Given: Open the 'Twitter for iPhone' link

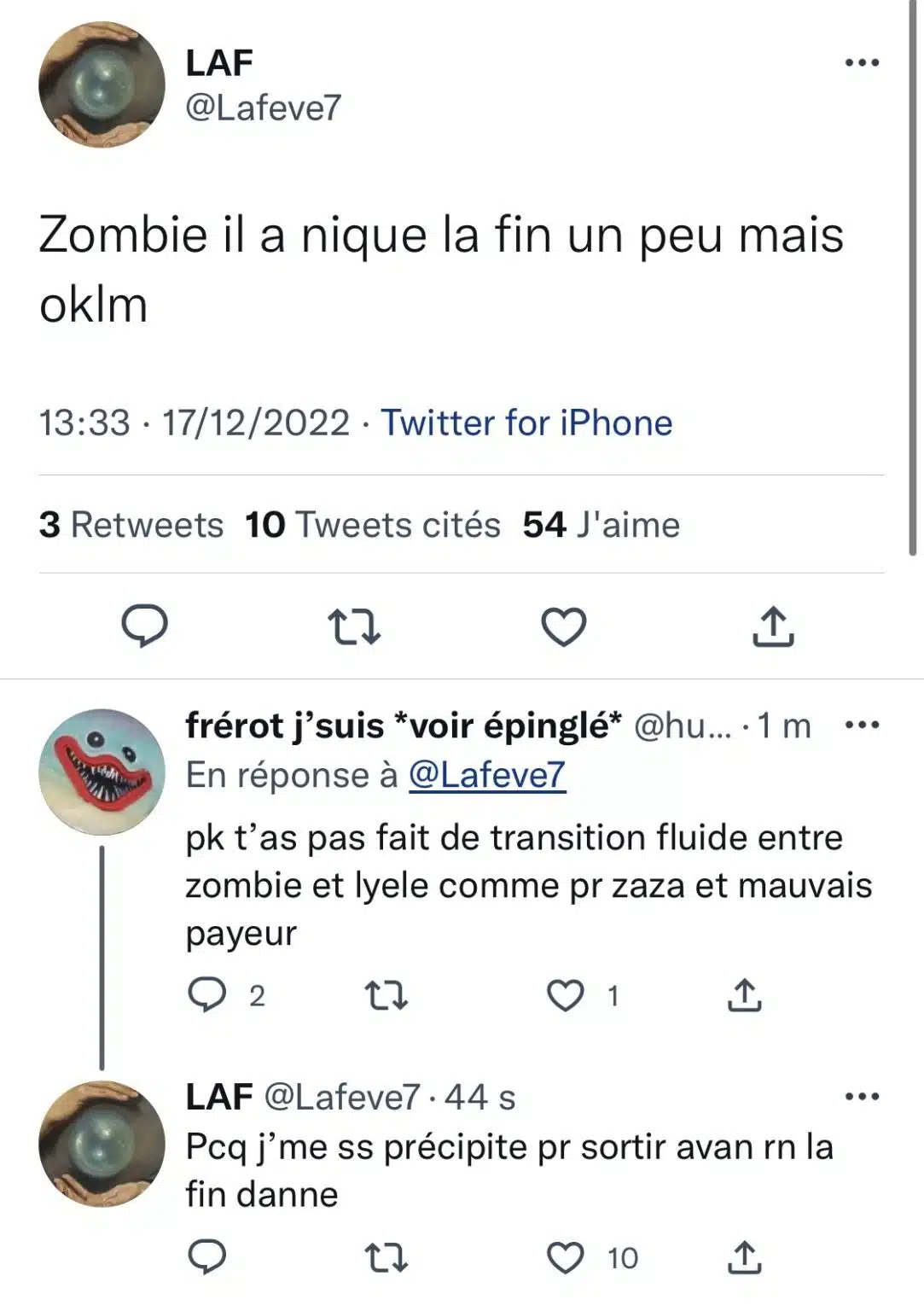Looking at the screenshot, I should click(526, 422).
